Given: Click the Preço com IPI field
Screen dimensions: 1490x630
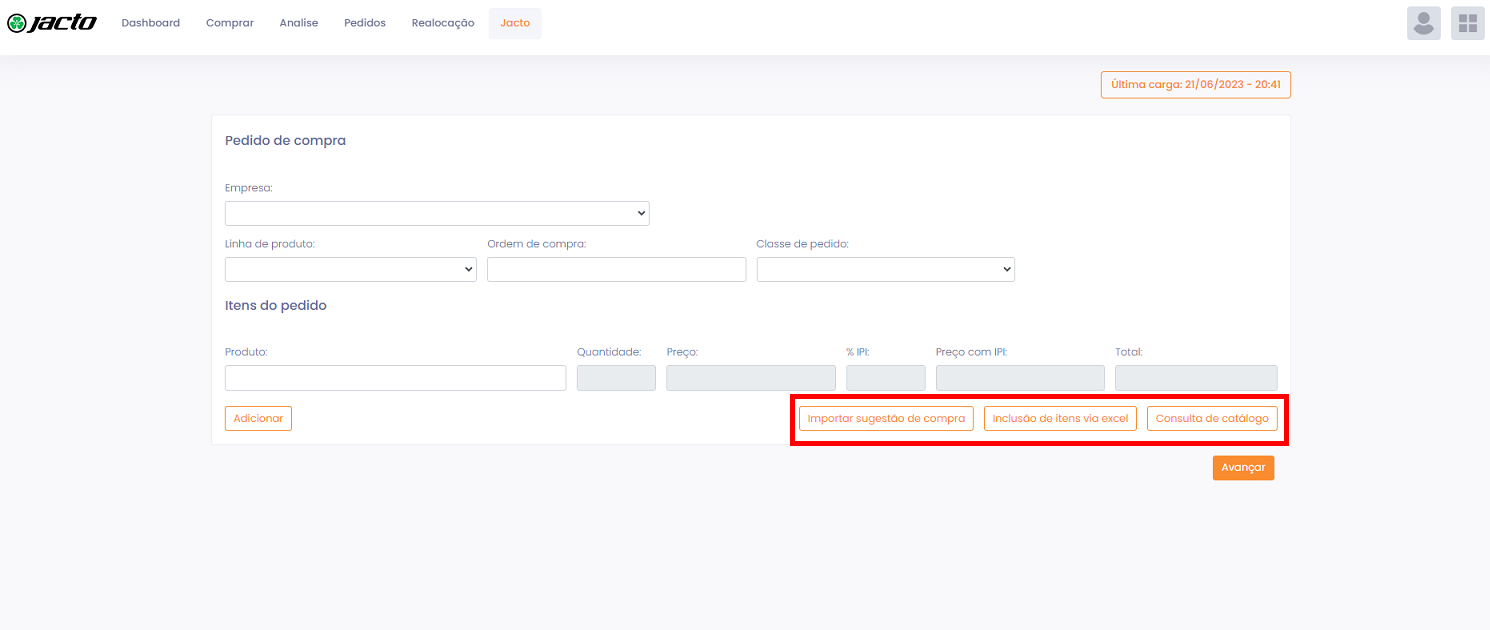Looking at the screenshot, I should [x=1020, y=378].
